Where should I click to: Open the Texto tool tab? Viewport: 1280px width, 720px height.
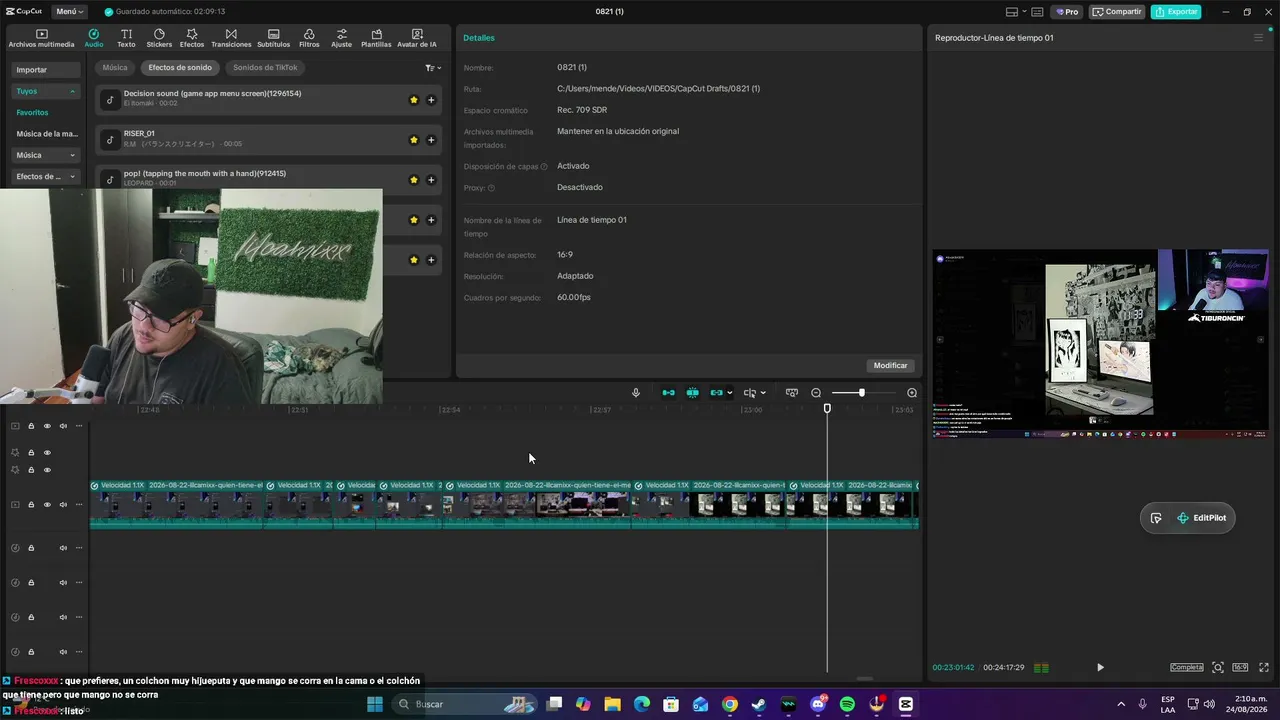tap(126, 38)
